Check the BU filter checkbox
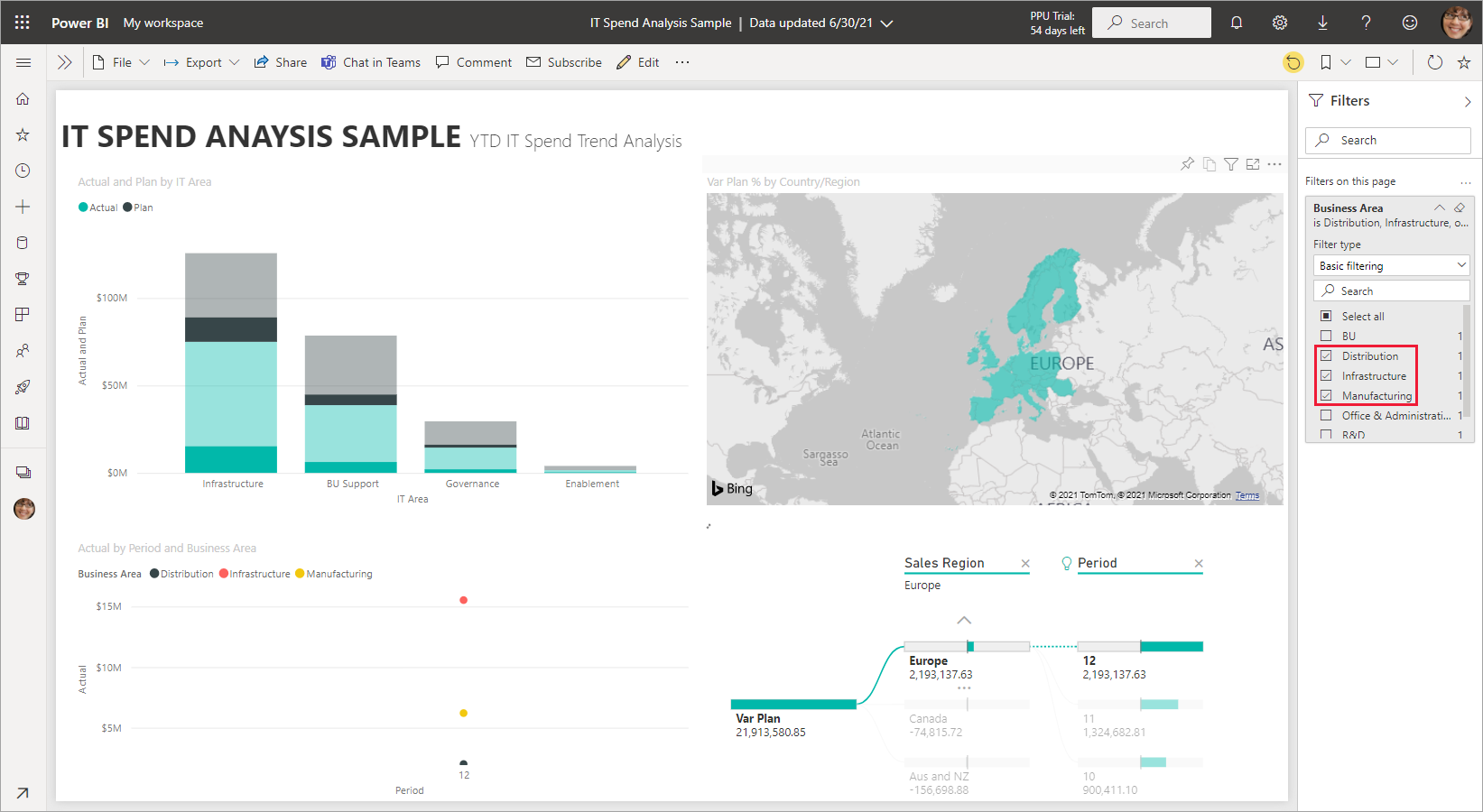Image resolution: width=1483 pixels, height=812 pixels. (x=1326, y=337)
